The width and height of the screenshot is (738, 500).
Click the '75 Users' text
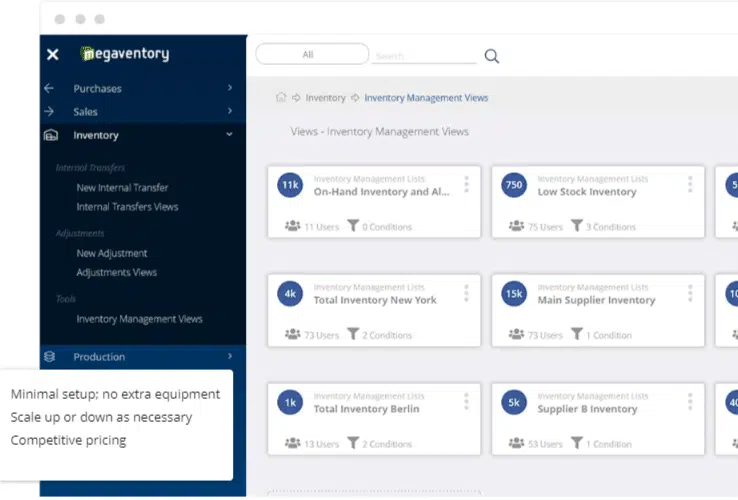pos(545,227)
